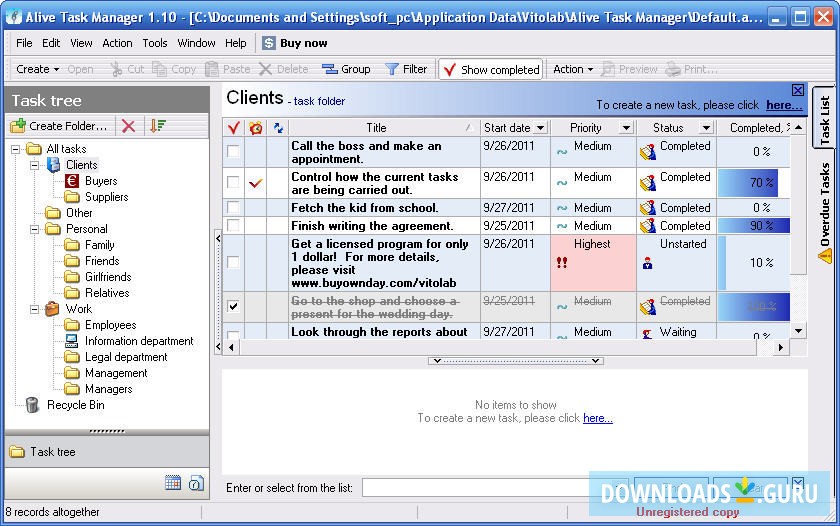Click the Group toolbar icon
Image resolution: width=840 pixels, height=526 pixels.
click(x=329, y=69)
